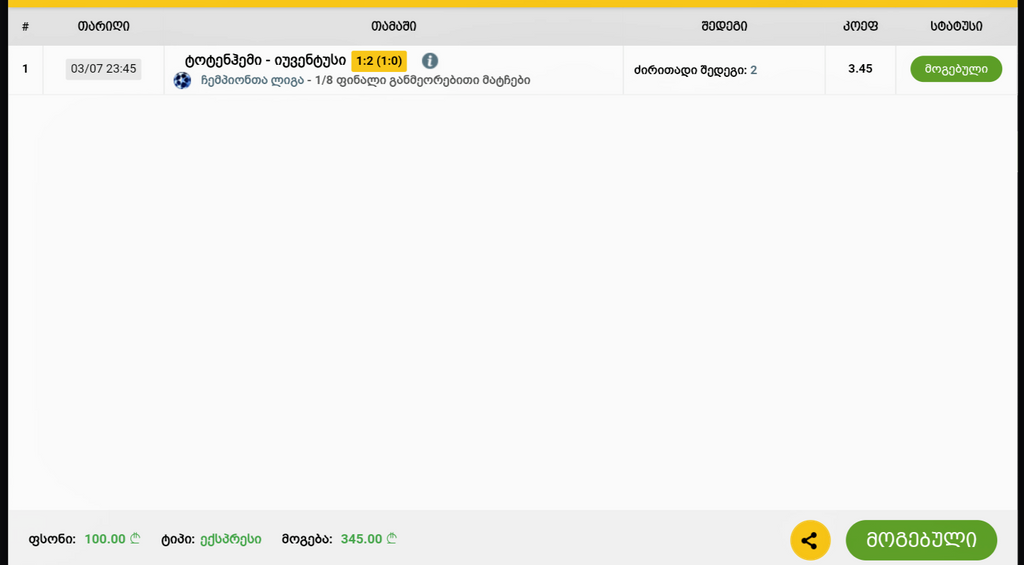Click the კოეფ column header

pos(860,26)
